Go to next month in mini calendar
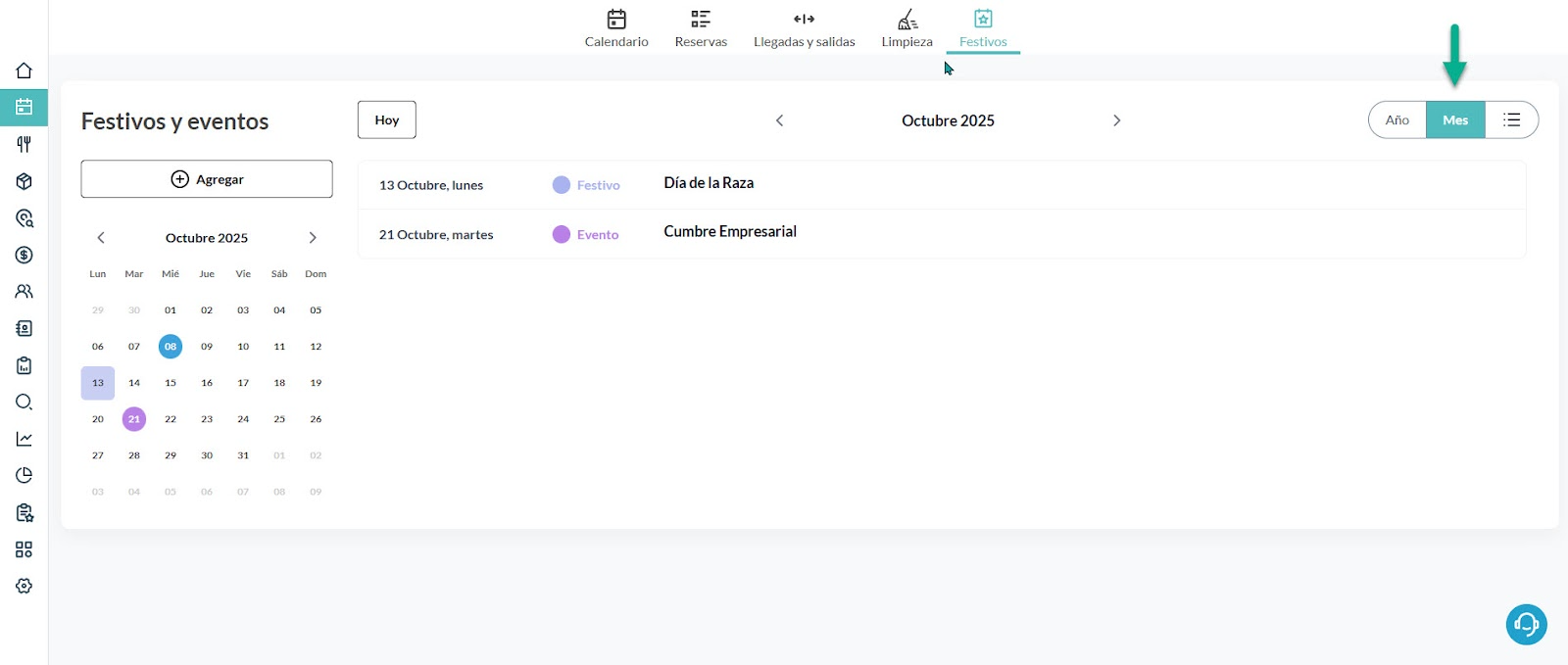The width and height of the screenshot is (1568, 665). (313, 238)
